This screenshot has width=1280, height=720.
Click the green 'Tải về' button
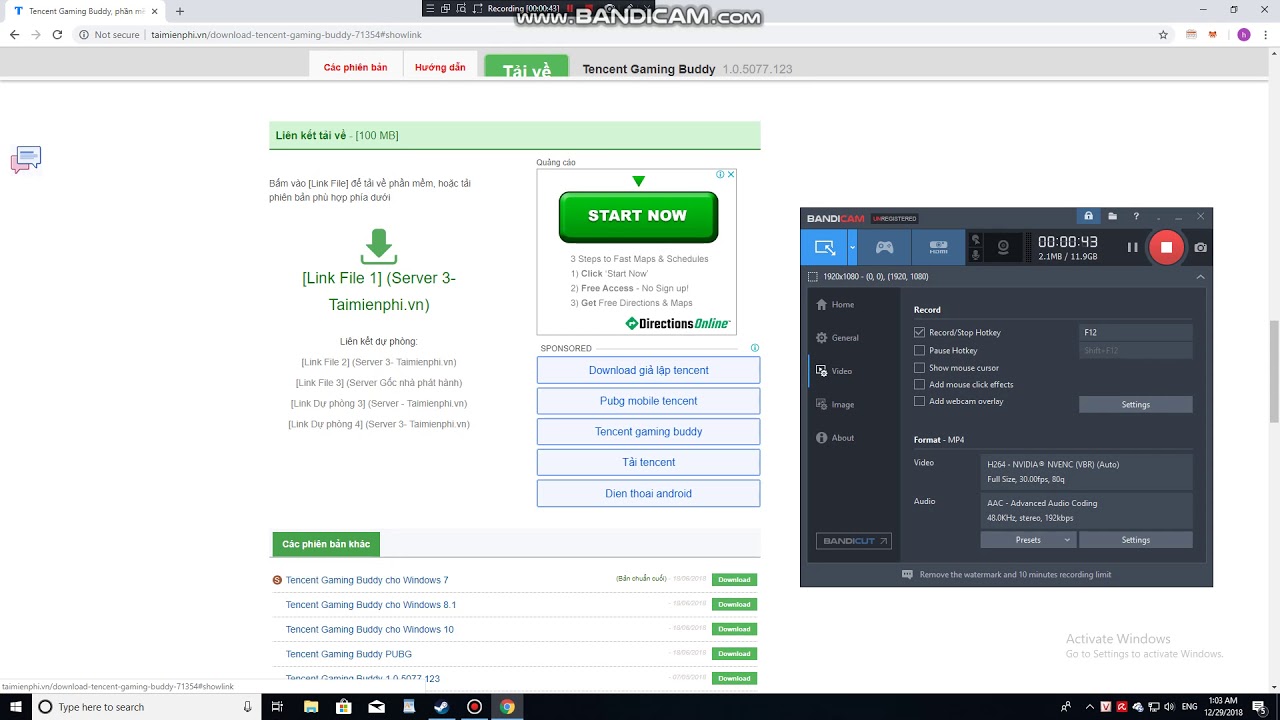tap(527, 67)
